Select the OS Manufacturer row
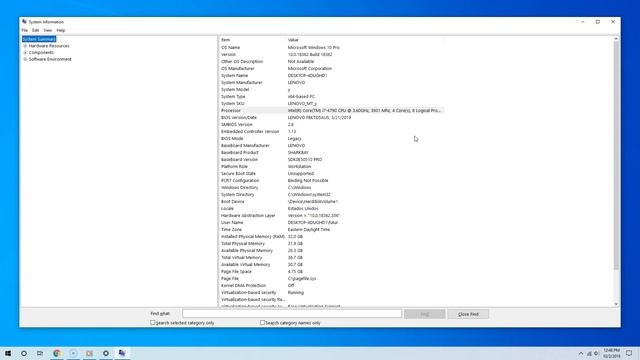 coord(331,68)
